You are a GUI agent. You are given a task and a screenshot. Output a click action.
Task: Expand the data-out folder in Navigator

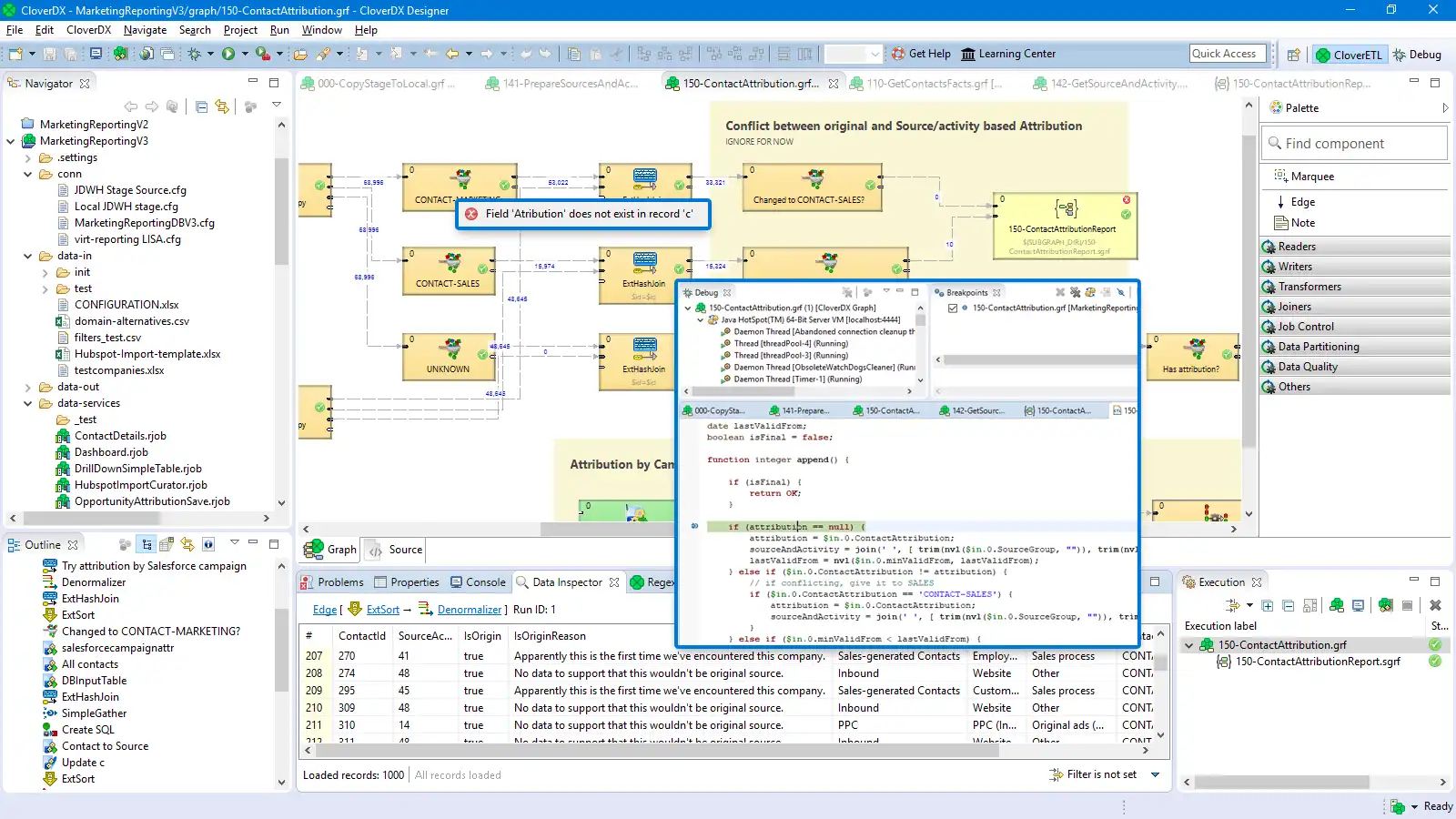(27, 387)
